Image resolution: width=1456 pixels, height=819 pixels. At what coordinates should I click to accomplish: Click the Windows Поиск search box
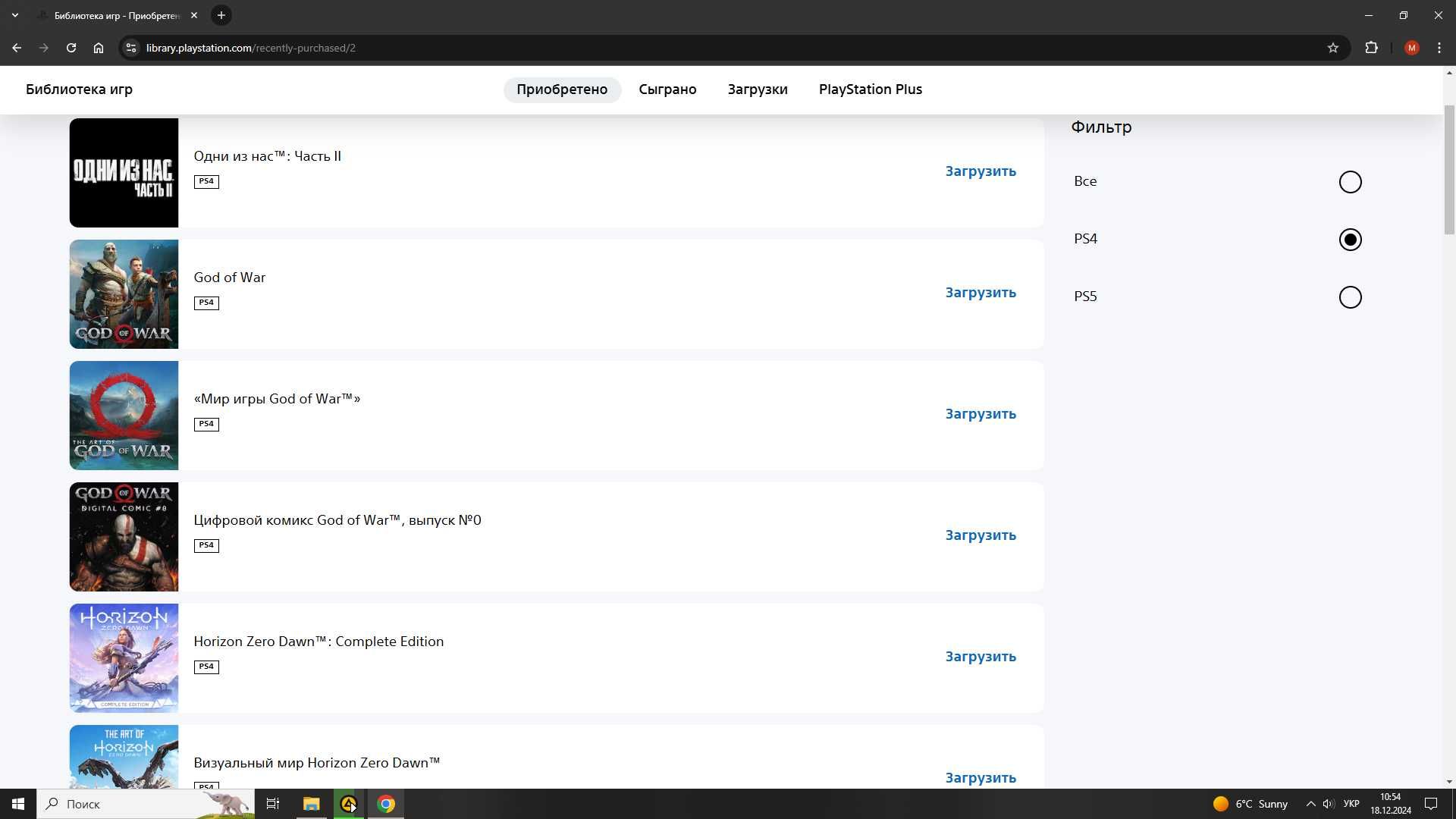[144, 804]
